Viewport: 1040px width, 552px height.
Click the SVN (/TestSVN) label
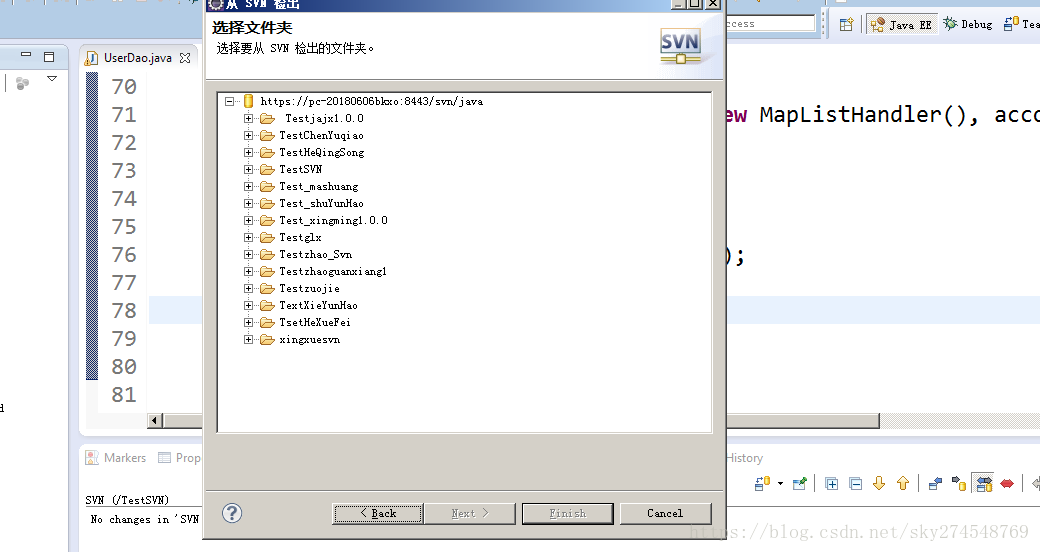click(x=127, y=500)
